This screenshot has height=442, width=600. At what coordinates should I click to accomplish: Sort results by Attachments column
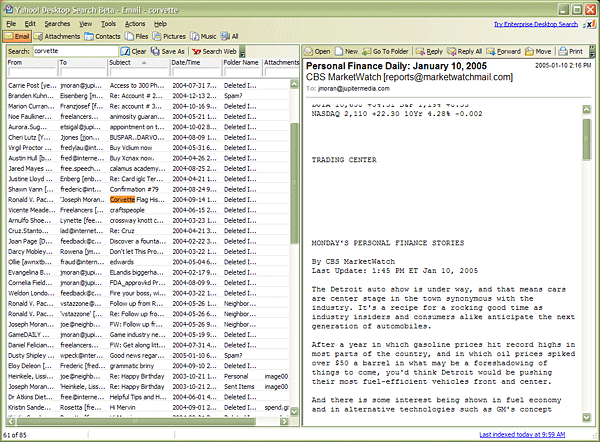tap(281, 62)
